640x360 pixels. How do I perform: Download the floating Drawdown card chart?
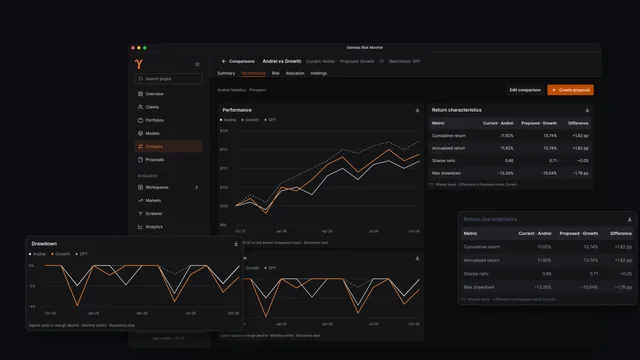(236, 244)
